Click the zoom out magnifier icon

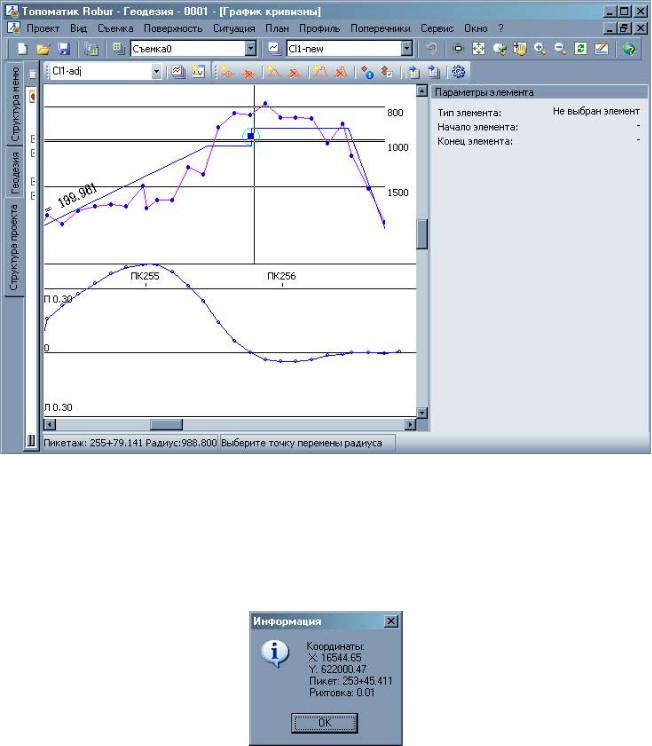click(560, 49)
